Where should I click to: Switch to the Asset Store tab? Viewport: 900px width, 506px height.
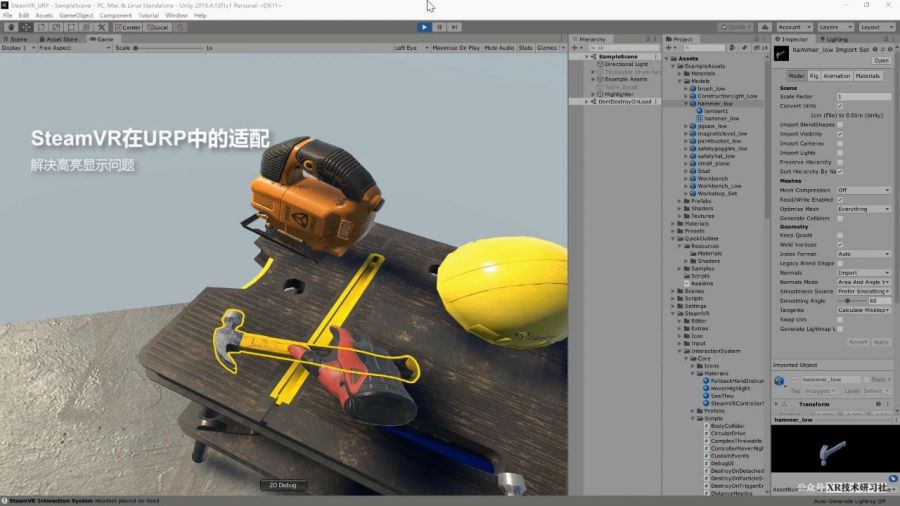pos(59,39)
